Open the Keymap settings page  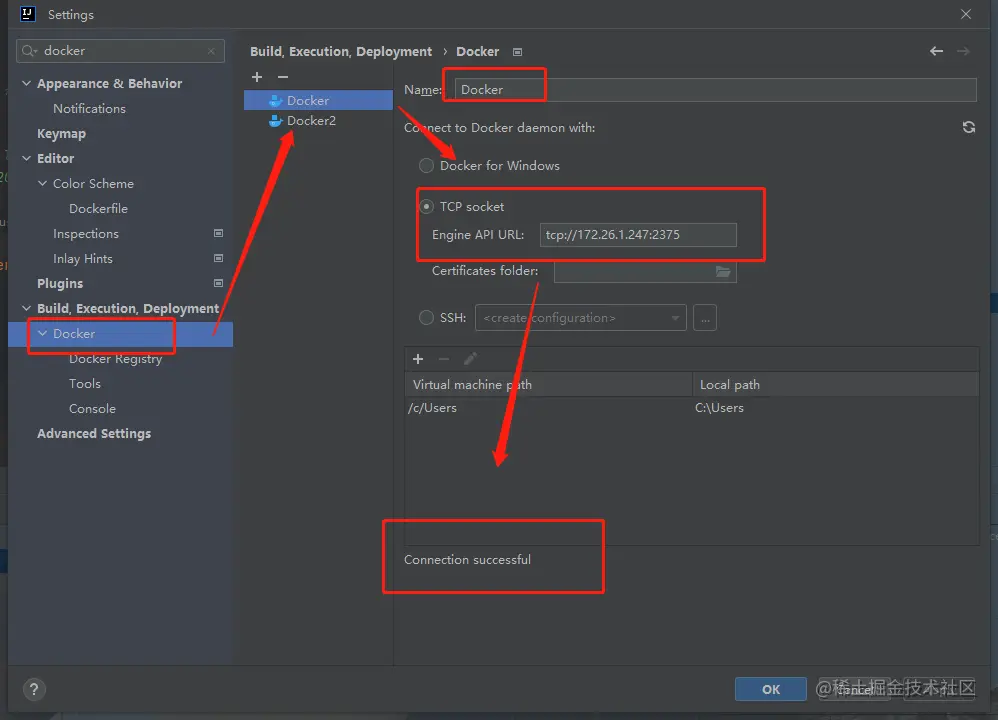click(x=61, y=134)
